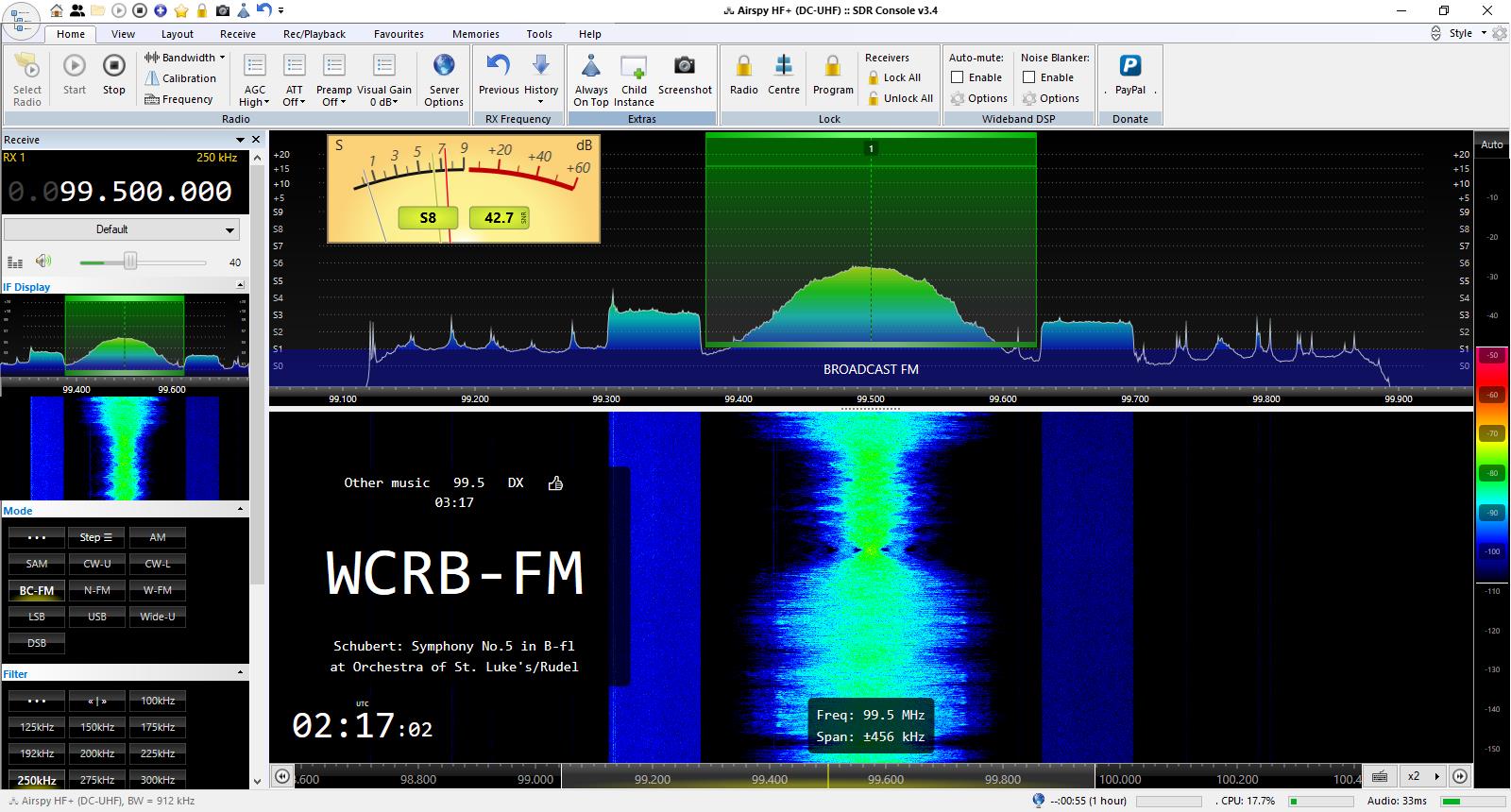
Task: Open the AGC High dropdown
Action: pyautogui.click(x=255, y=79)
